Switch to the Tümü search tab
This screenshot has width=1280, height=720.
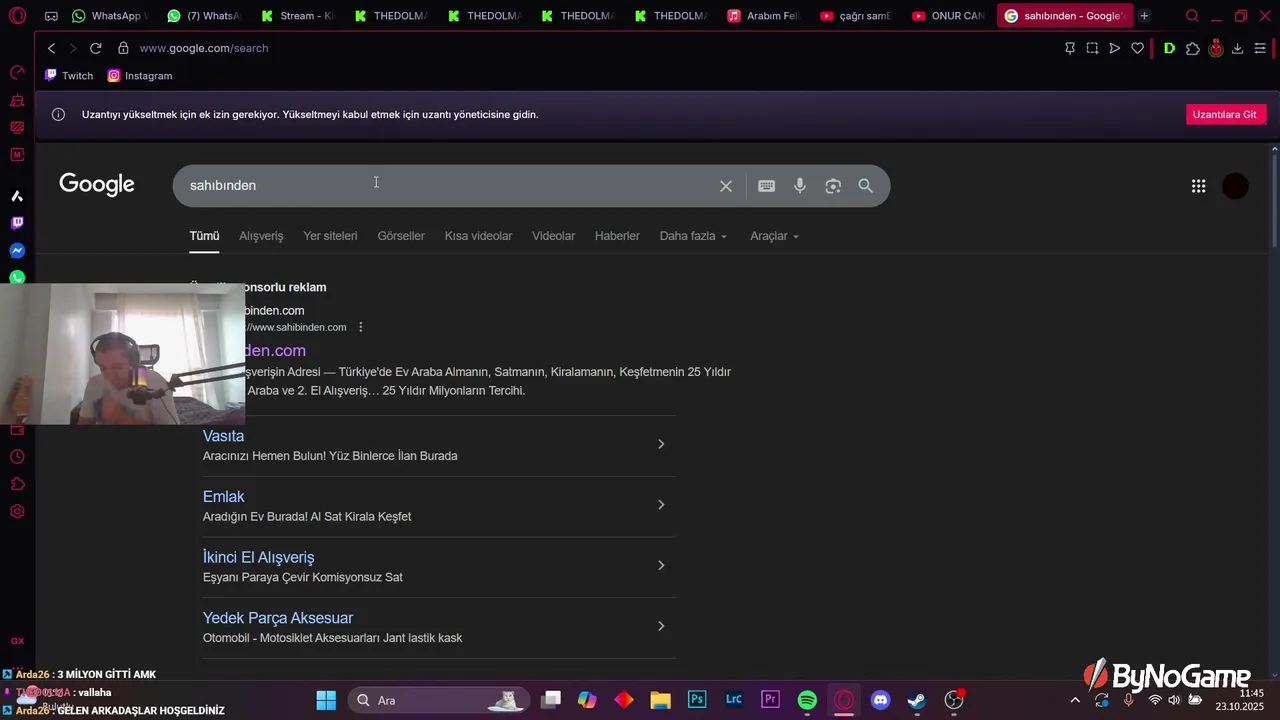pos(204,236)
